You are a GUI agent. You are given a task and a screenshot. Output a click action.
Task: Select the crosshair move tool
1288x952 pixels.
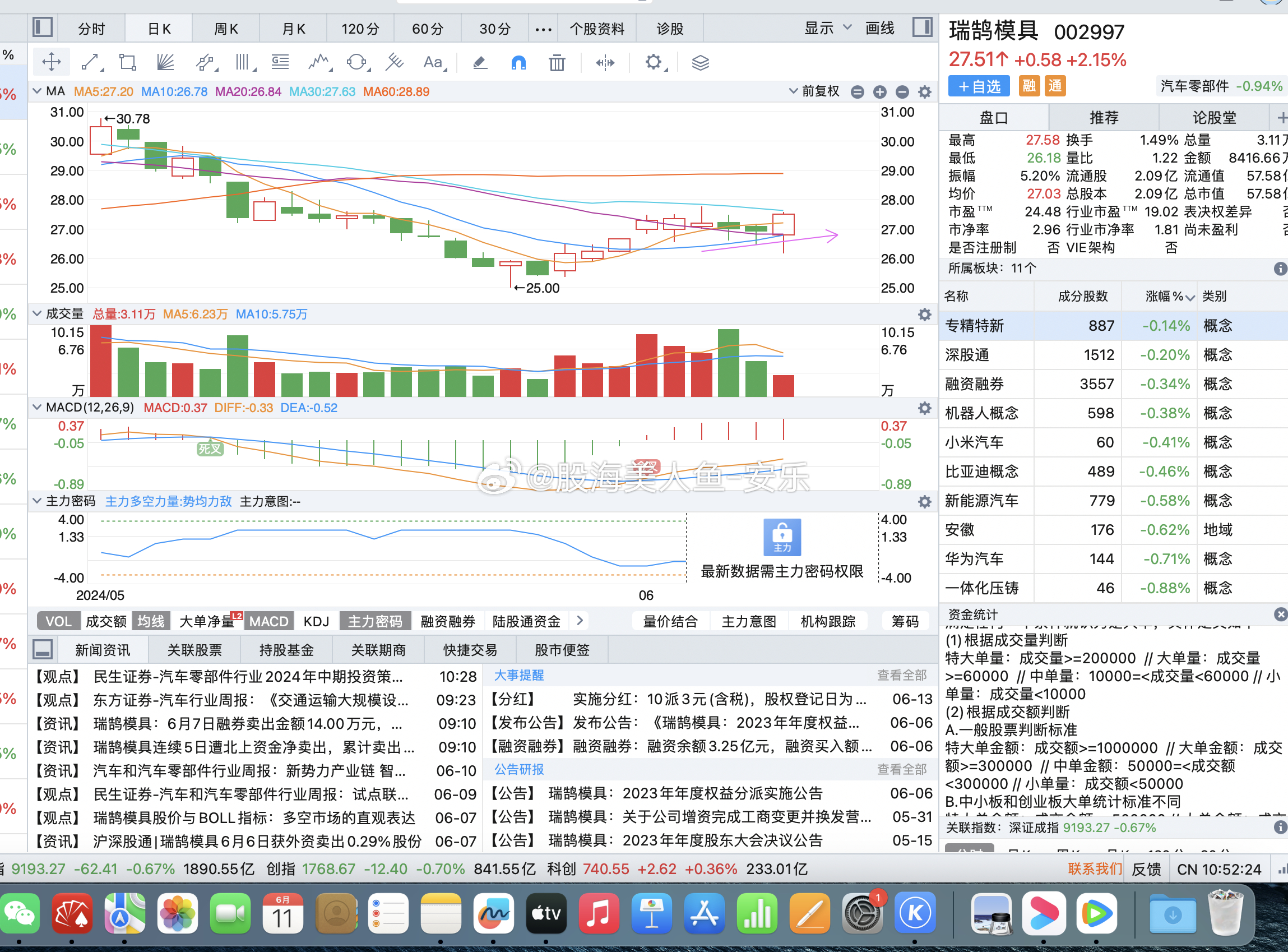(x=51, y=61)
